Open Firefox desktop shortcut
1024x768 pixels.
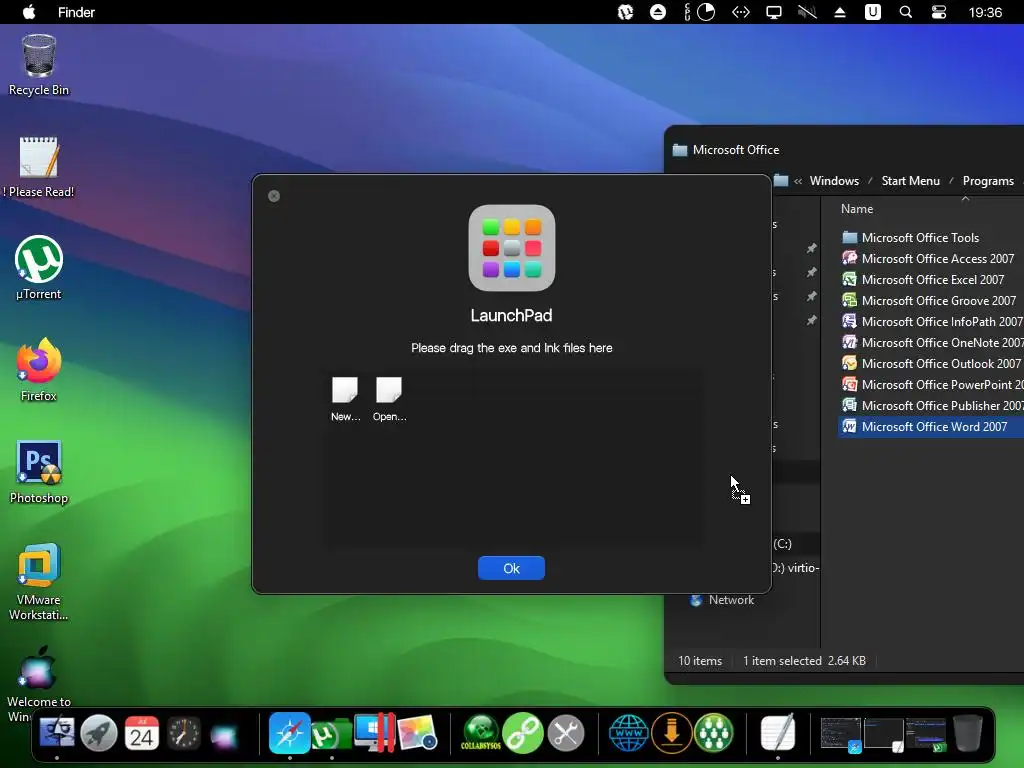click(x=39, y=370)
